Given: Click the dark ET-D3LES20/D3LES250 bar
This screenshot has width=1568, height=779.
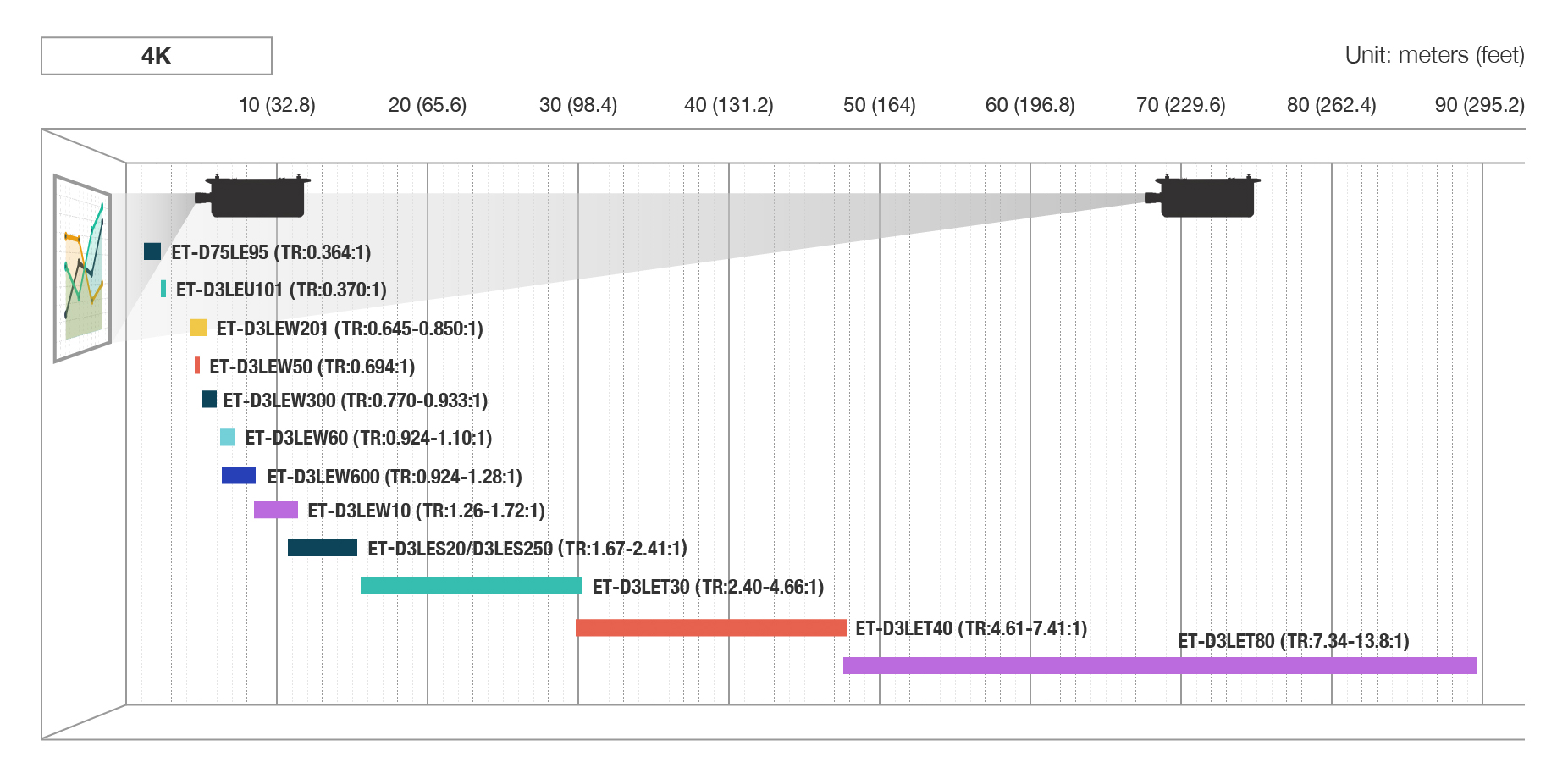Looking at the screenshot, I should click(323, 548).
